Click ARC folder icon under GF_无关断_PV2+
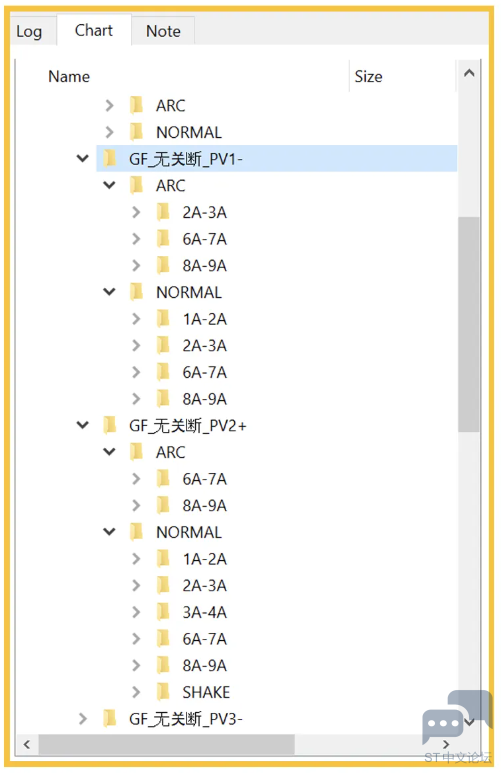Viewport: 501px width, 773px height. point(137,451)
